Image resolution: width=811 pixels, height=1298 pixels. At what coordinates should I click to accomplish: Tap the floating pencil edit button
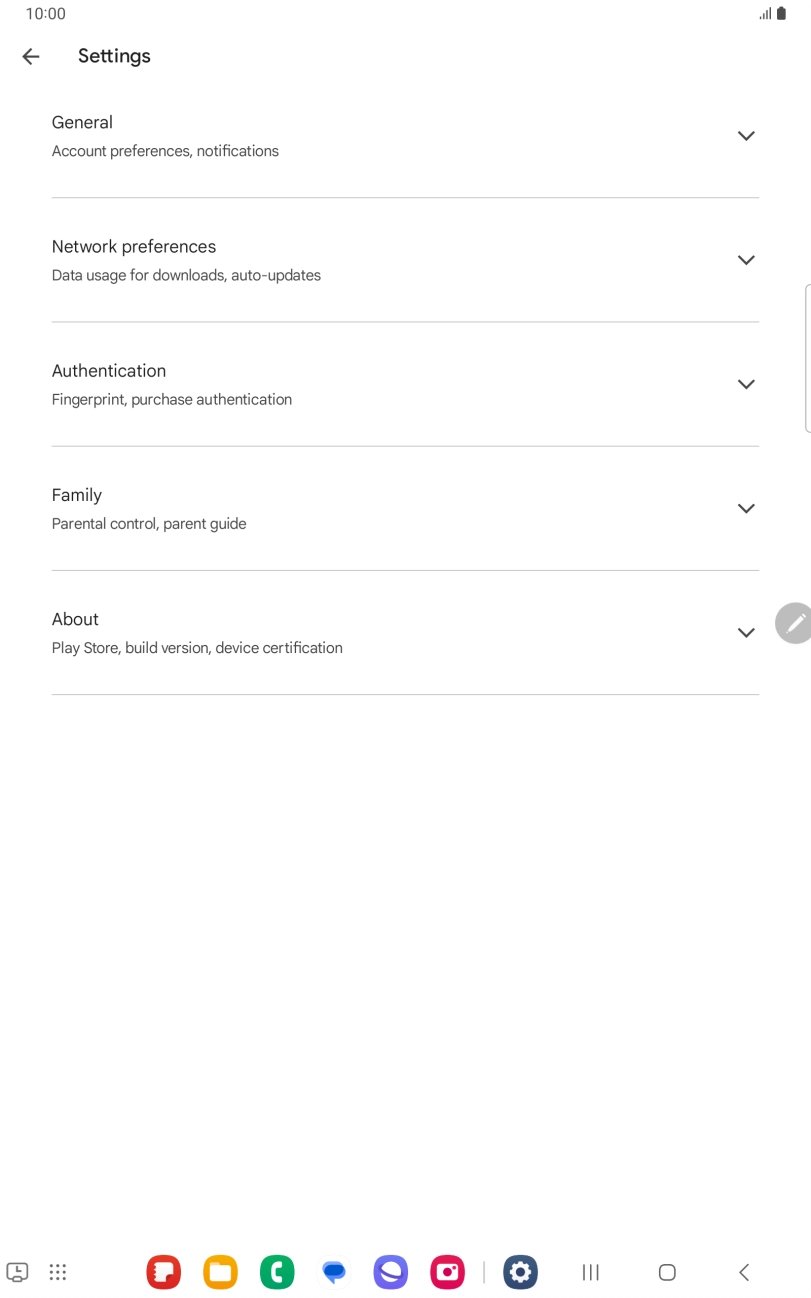click(x=795, y=623)
